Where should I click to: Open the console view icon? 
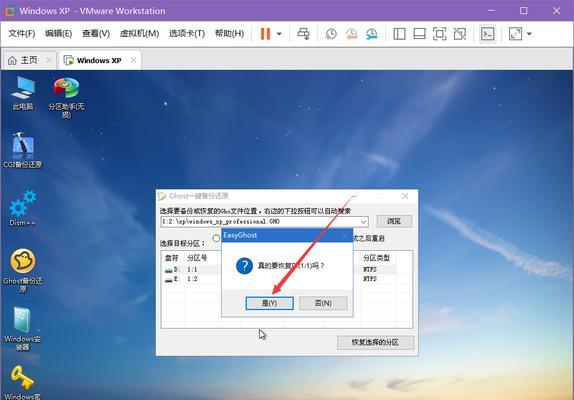tap(487, 34)
